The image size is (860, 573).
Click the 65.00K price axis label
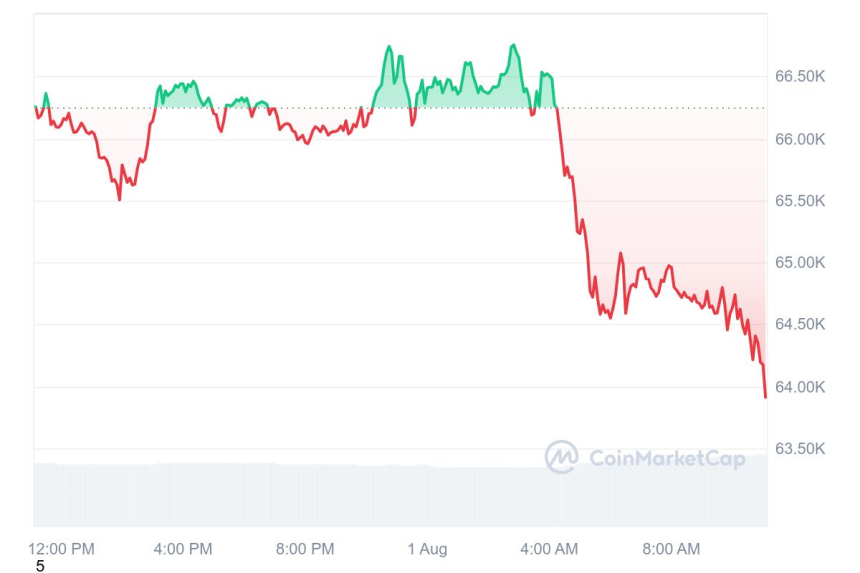coord(800,263)
